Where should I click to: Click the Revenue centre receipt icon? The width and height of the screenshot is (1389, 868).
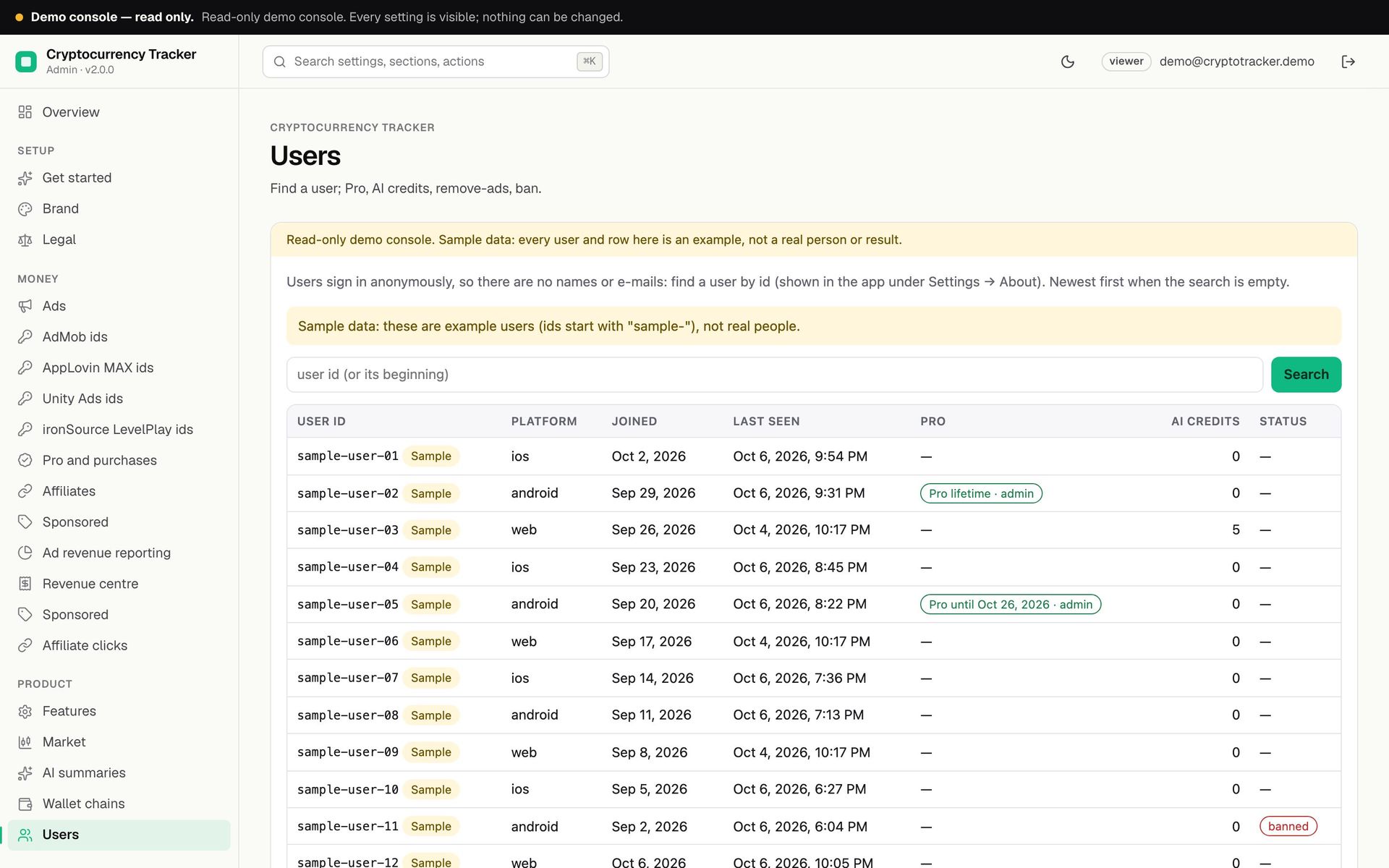point(25,584)
